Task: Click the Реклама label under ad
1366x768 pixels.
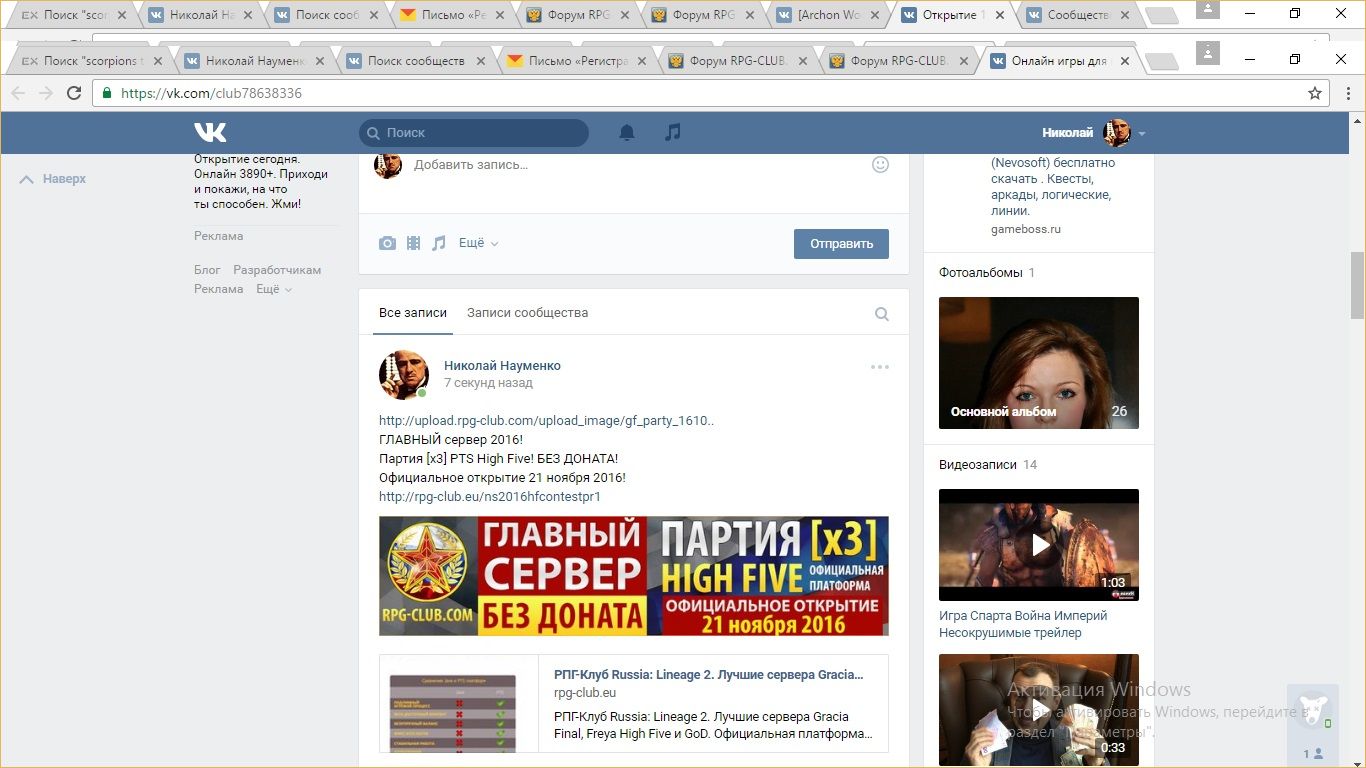Action: click(218, 236)
